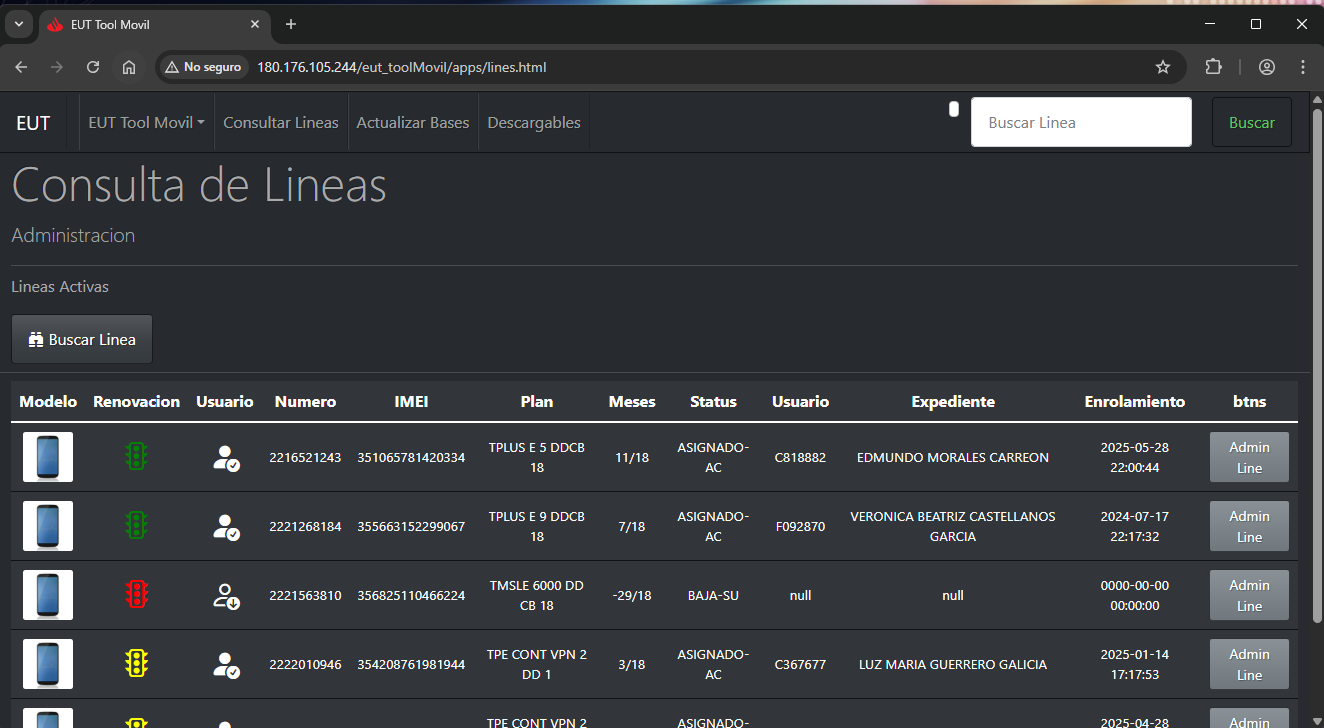
Task: Click Admin Line for Edmundo Morales Carreon
Action: click(x=1249, y=457)
